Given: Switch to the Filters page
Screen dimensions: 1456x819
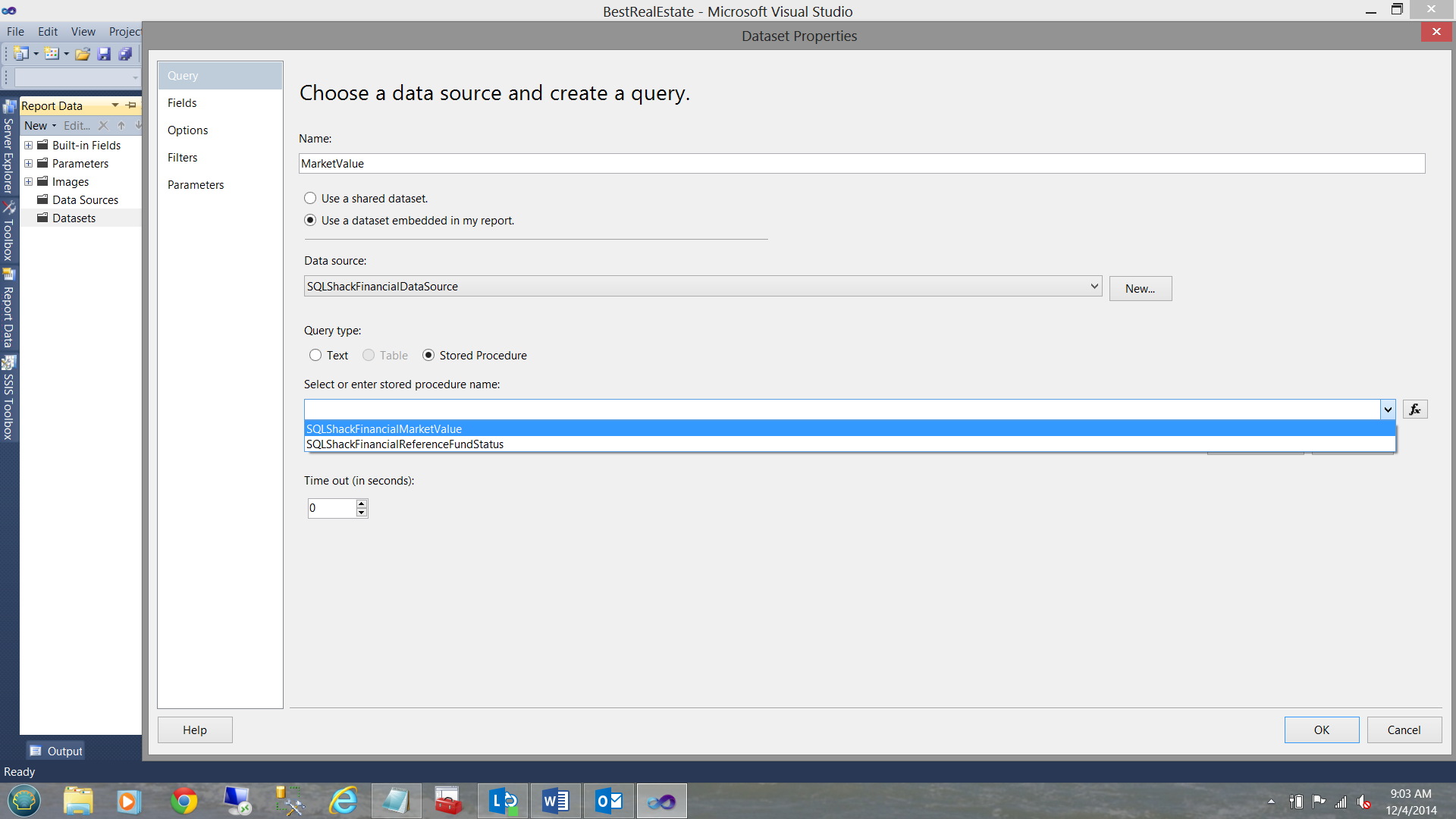Looking at the screenshot, I should pyautogui.click(x=182, y=158).
